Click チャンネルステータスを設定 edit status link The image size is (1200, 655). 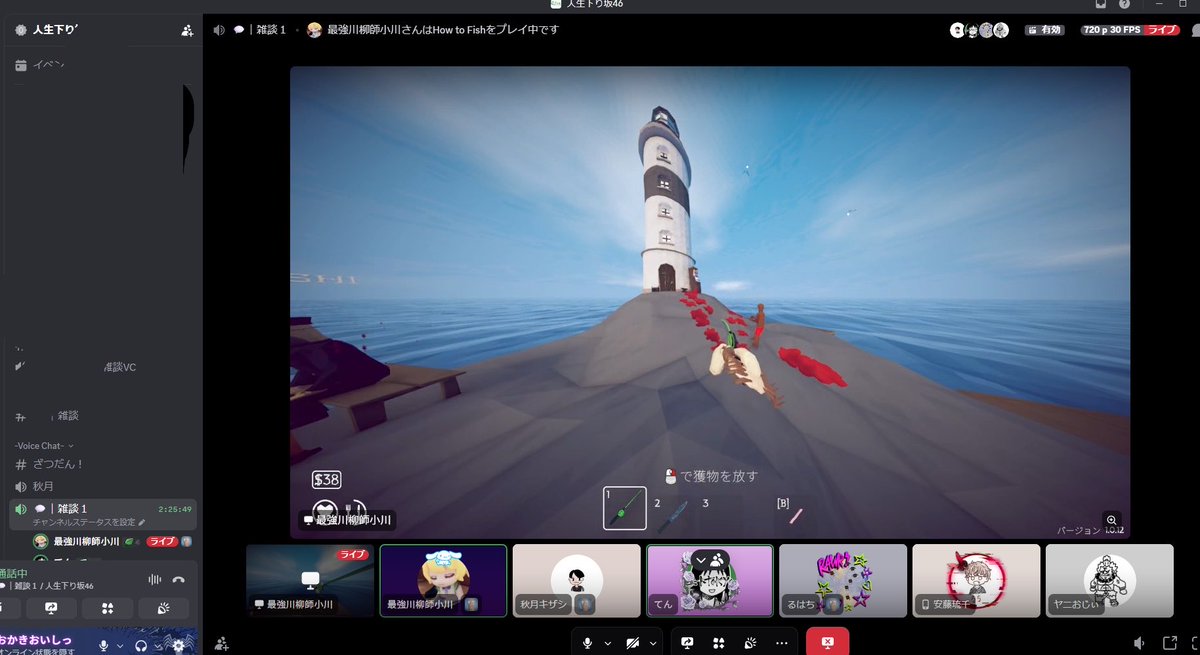click(89, 522)
